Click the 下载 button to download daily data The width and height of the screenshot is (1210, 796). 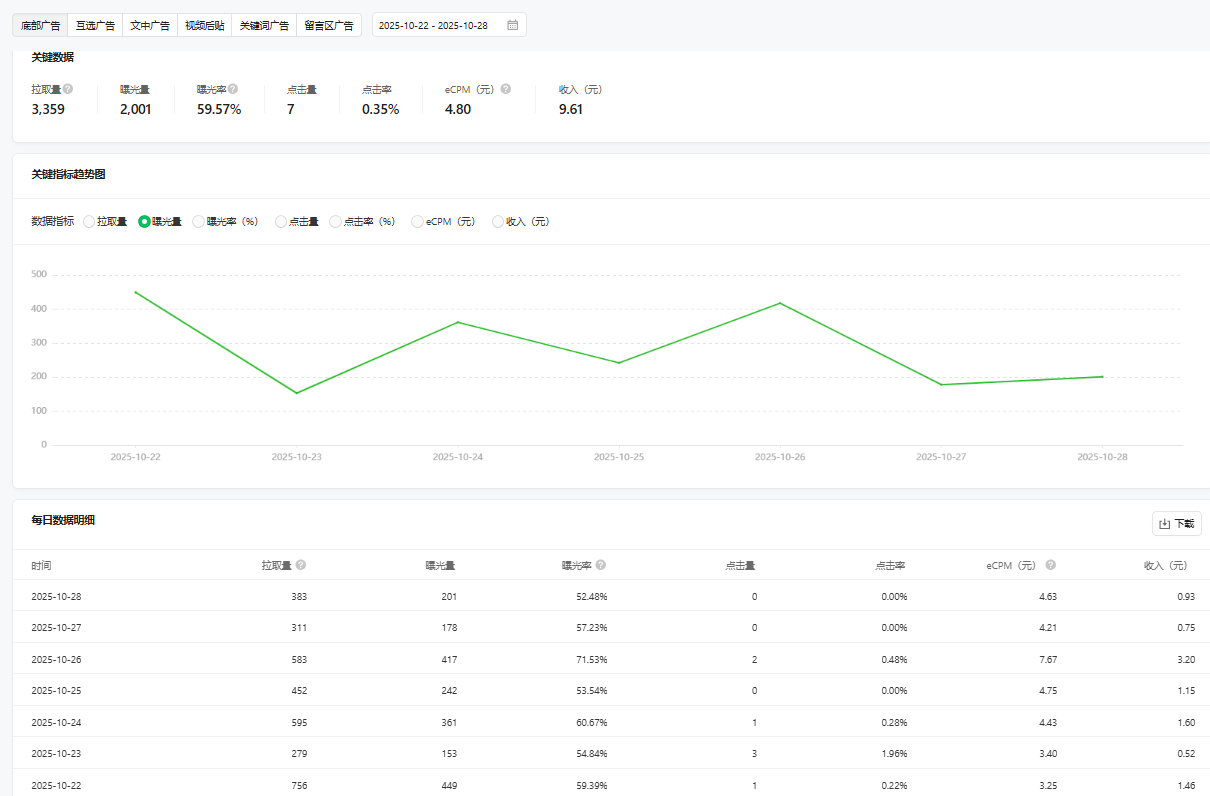pyautogui.click(x=1176, y=523)
